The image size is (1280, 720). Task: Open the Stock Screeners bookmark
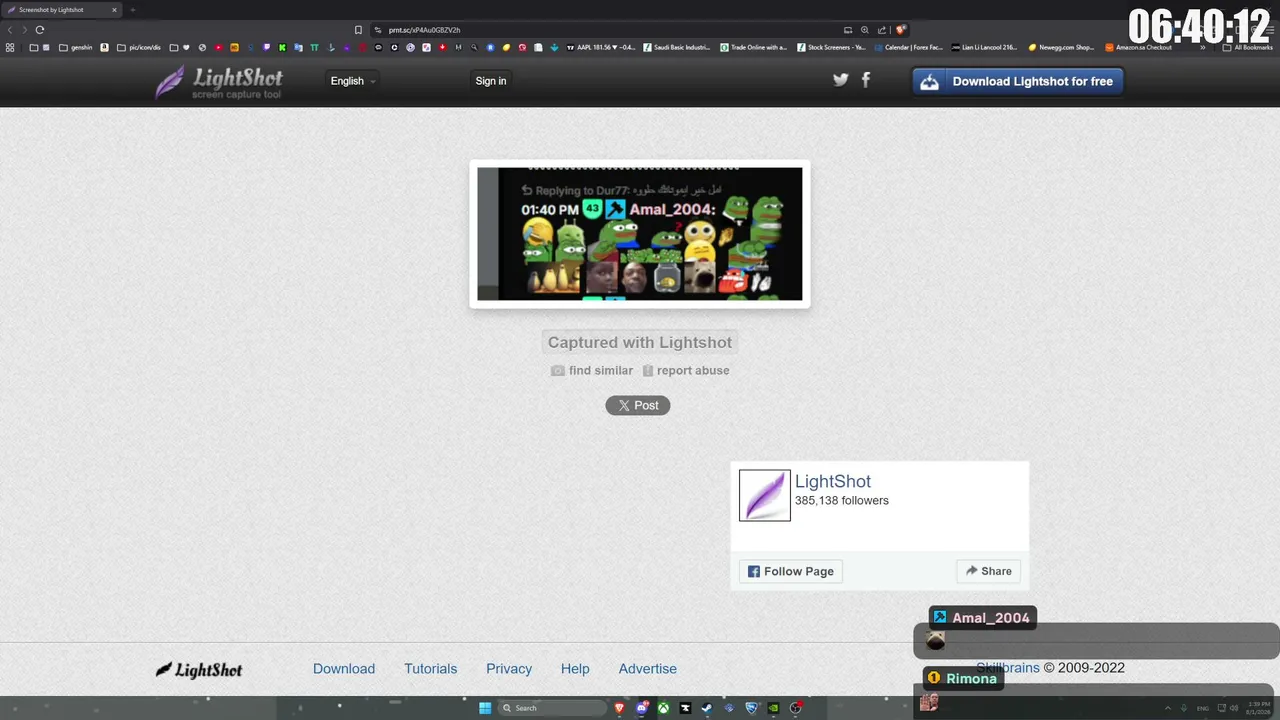point(831,47)
